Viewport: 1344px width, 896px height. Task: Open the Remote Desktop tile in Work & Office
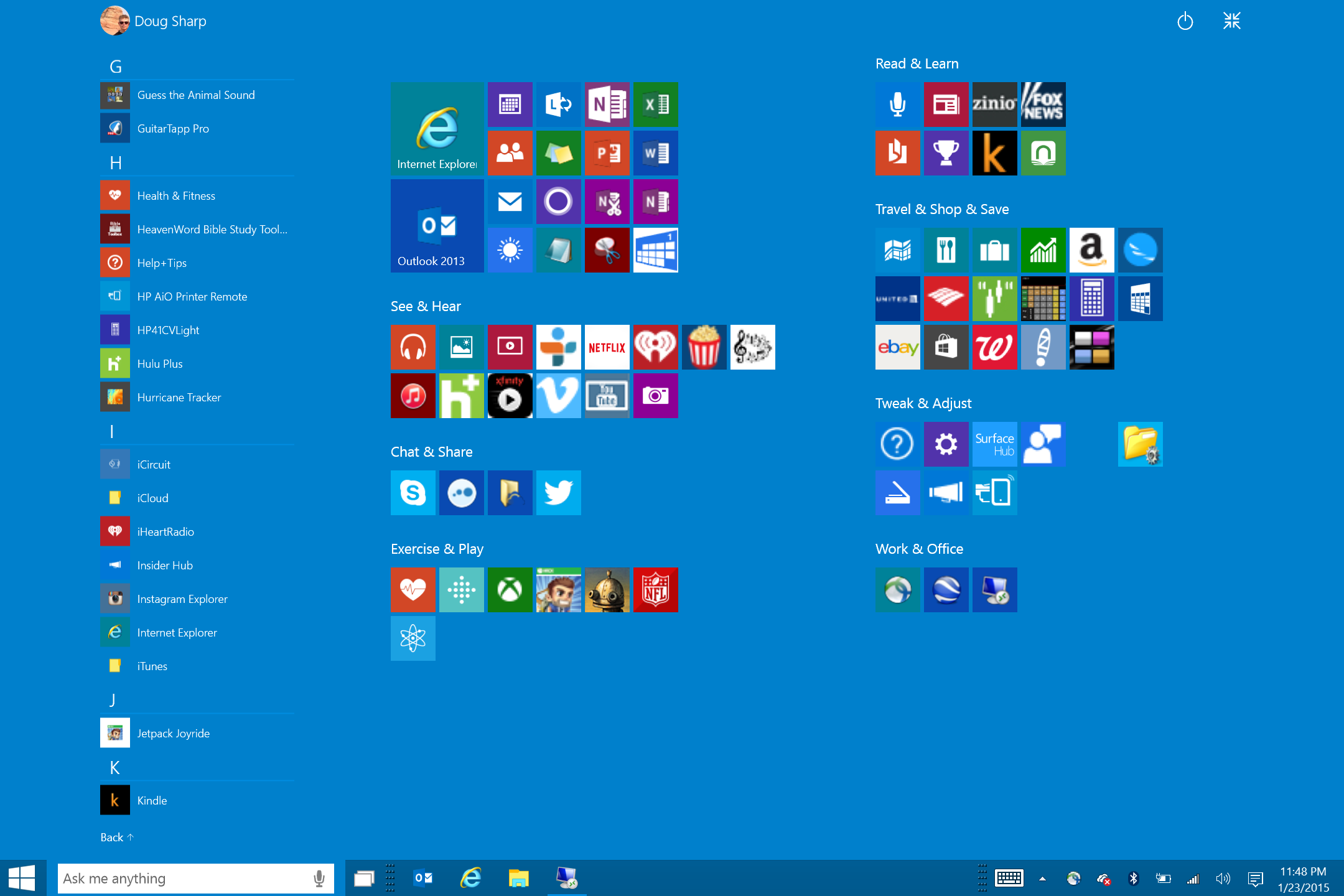point(995,590)
